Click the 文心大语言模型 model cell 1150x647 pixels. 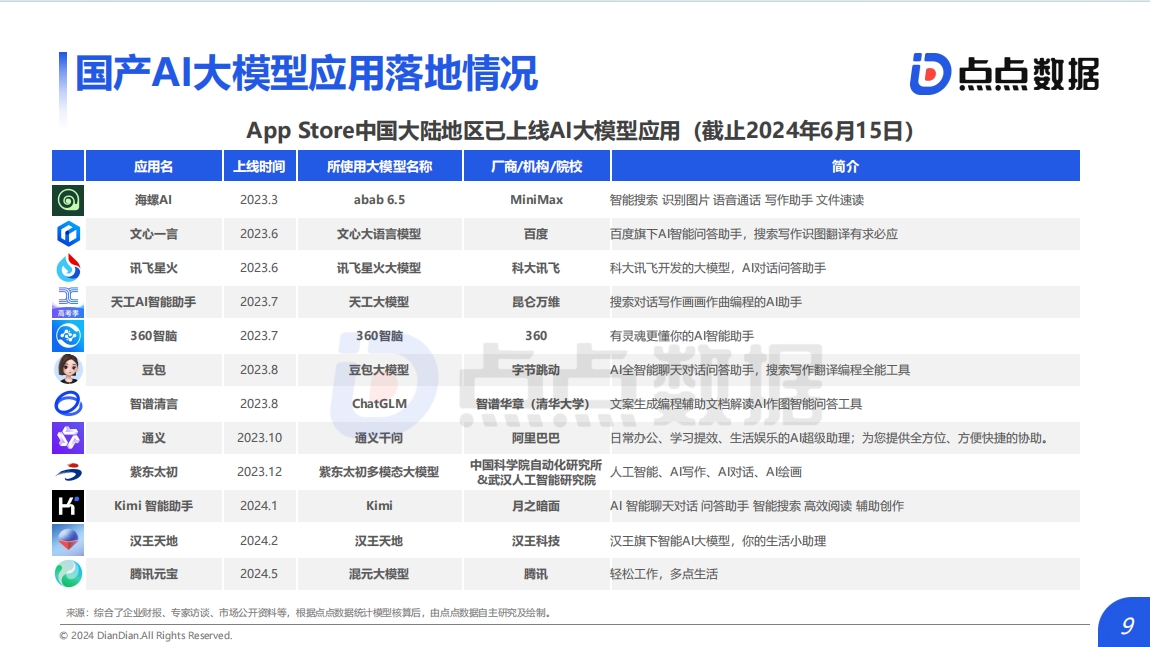380,234
